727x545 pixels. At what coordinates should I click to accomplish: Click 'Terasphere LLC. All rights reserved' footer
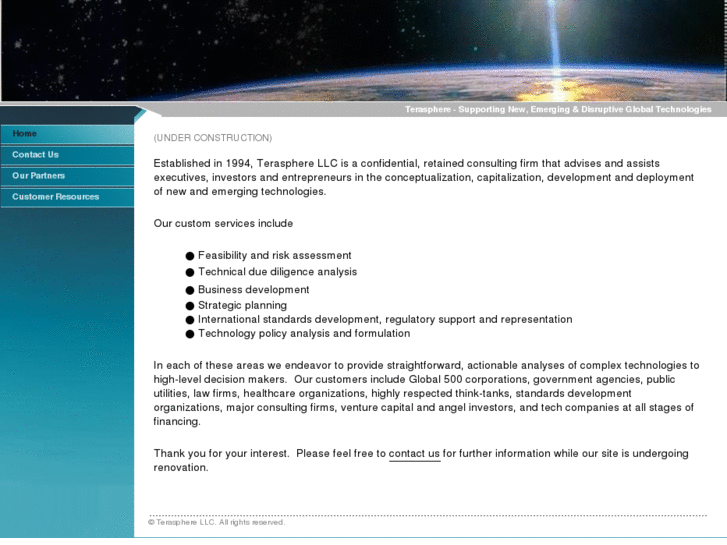tap(217, 522)
